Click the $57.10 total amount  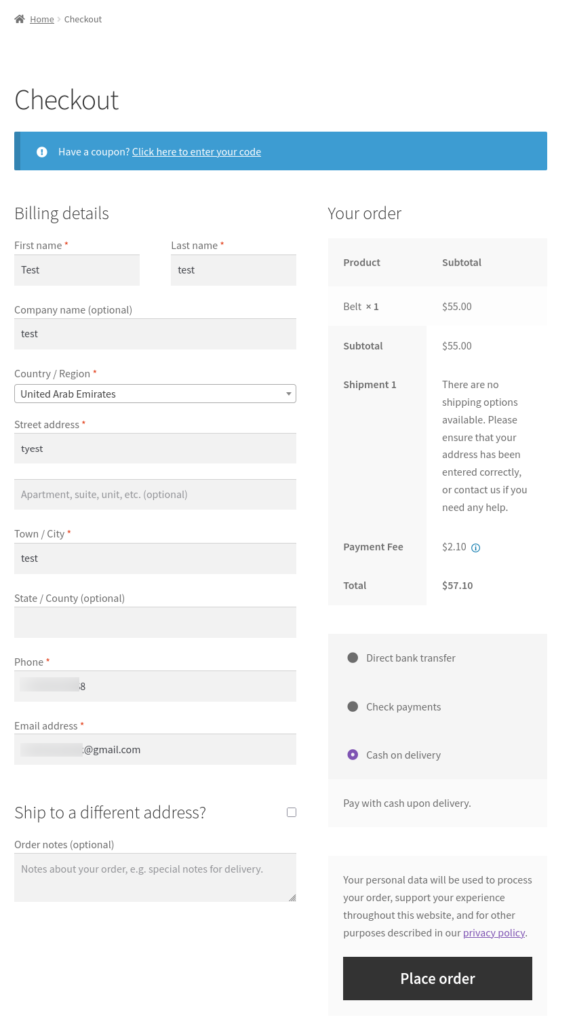point(457,585)
